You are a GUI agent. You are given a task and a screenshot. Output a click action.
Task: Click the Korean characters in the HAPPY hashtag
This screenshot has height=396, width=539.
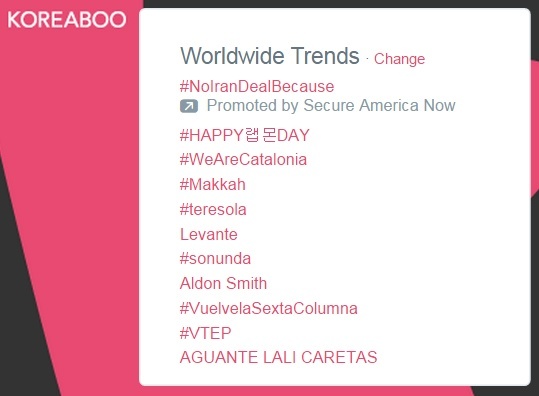coord(261,135)
